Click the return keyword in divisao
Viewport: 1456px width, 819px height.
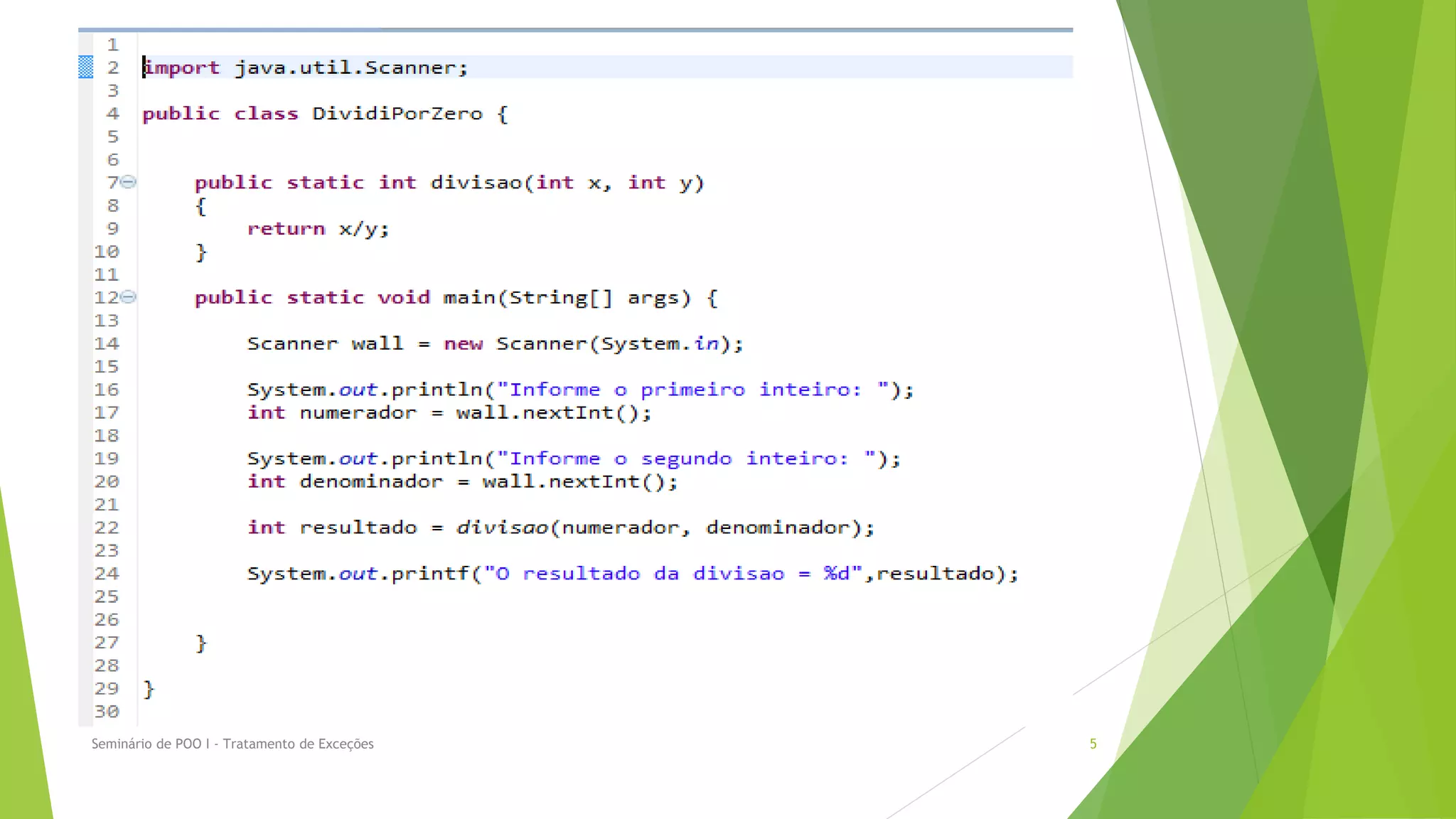[286, 229]
